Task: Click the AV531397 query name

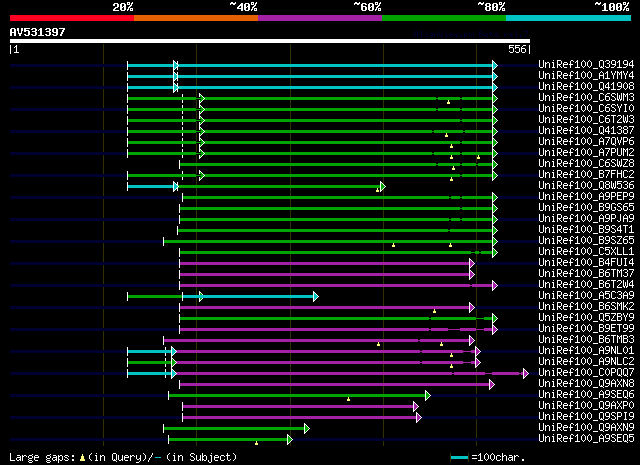Action: click(38, 32)
